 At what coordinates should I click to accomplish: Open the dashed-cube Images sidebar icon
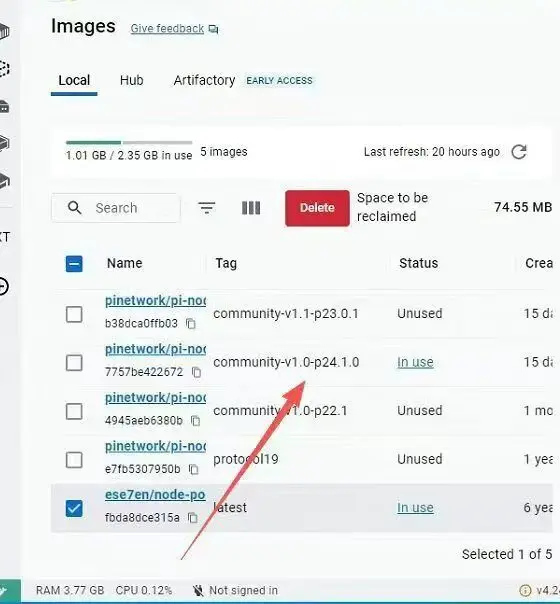point(4,69)
